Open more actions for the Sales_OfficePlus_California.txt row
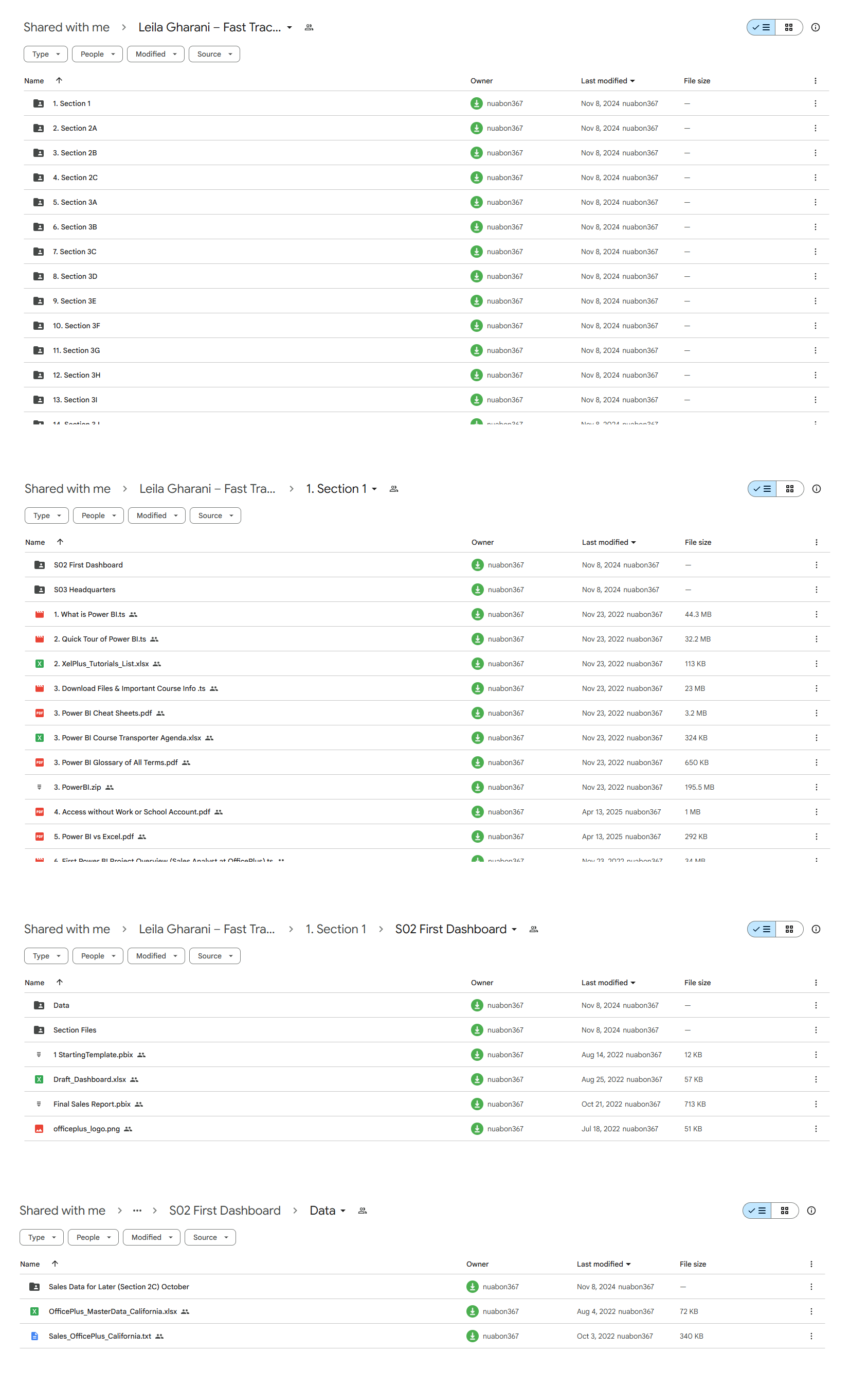Viewport: 868px width, 1387px height. 811,1337
